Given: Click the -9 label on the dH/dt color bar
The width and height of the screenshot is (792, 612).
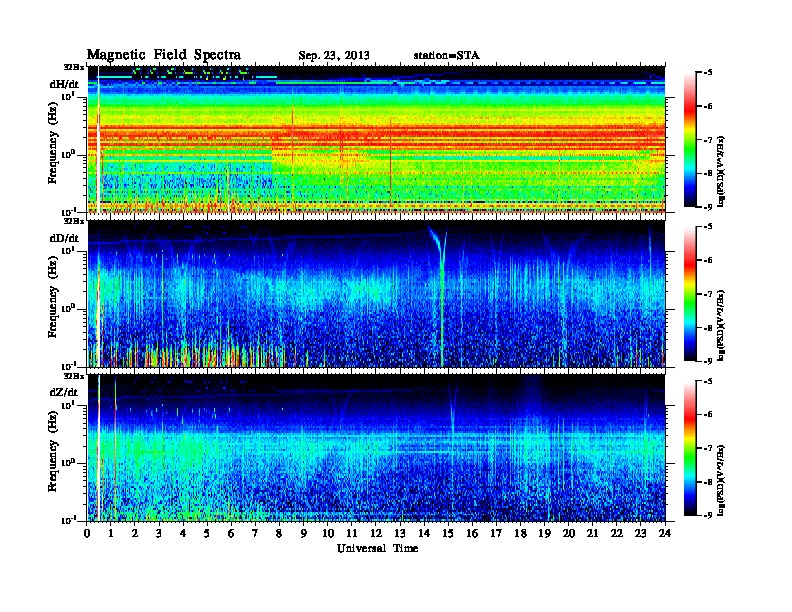Looking at the screenshot, I should (708, 207).
